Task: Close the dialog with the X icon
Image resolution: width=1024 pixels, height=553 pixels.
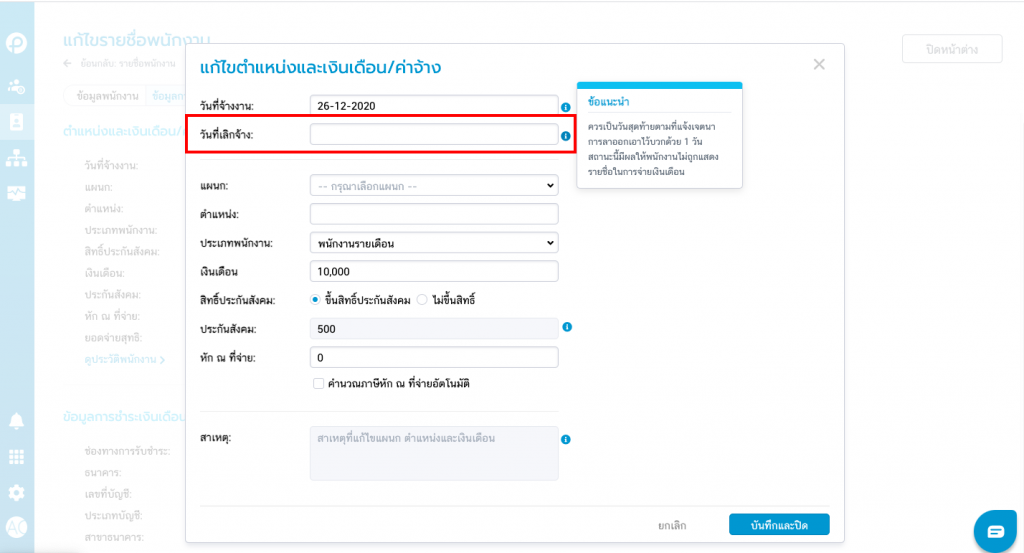Action: point(819,64)
